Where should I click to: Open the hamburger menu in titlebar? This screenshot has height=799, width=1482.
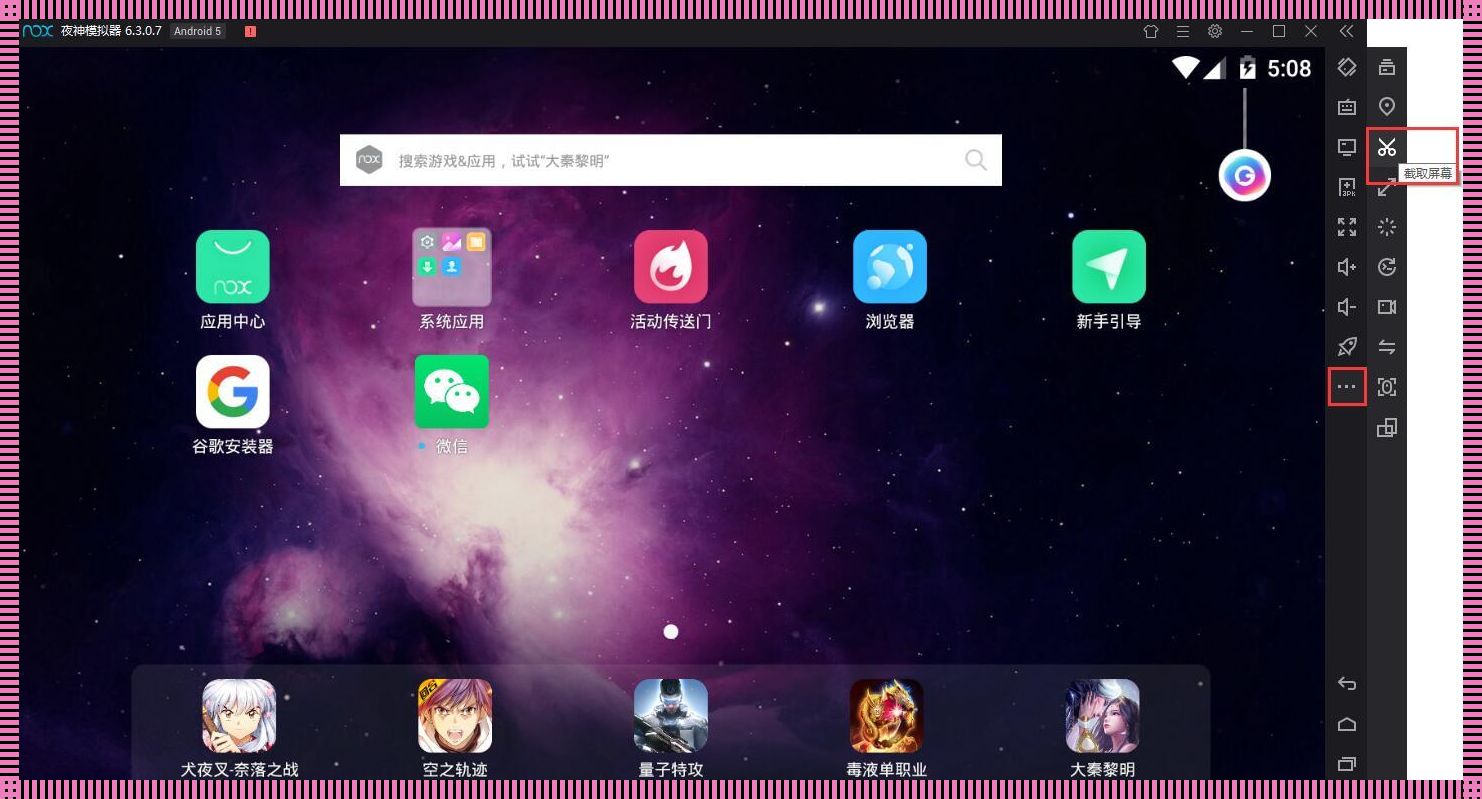(1183, 31)
